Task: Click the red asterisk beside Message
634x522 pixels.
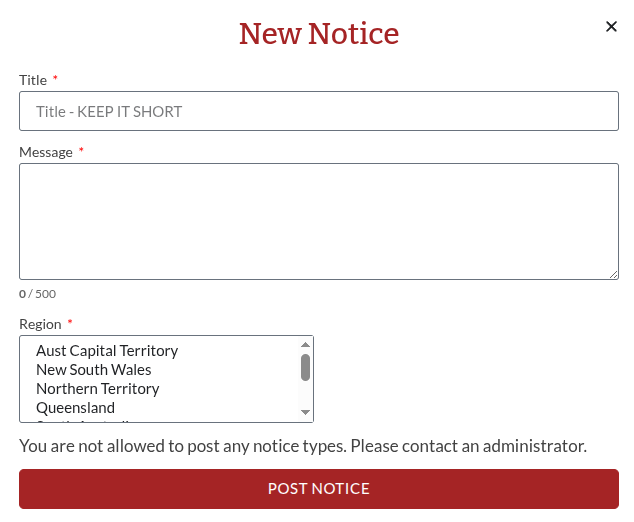Action: [x=81, y=151]
